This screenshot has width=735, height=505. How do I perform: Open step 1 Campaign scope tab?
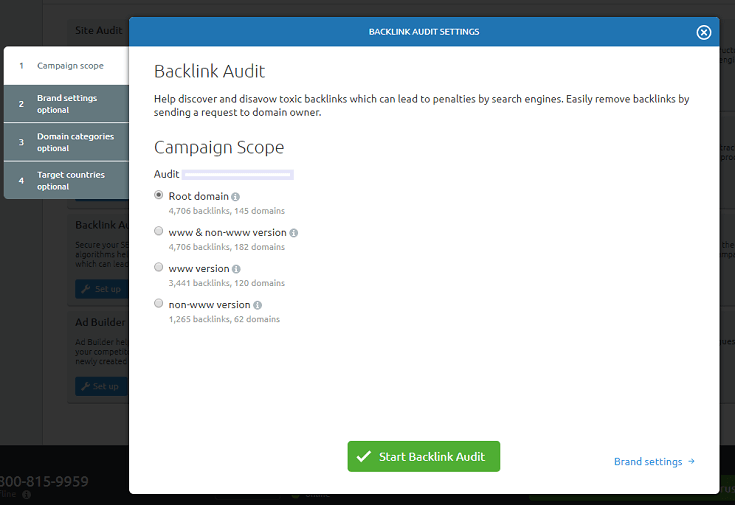(67, 66)
